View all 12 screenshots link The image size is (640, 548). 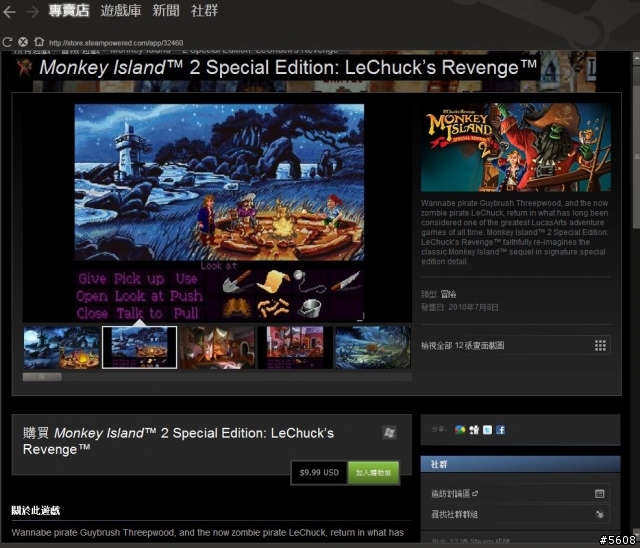[x=462, y=346]
